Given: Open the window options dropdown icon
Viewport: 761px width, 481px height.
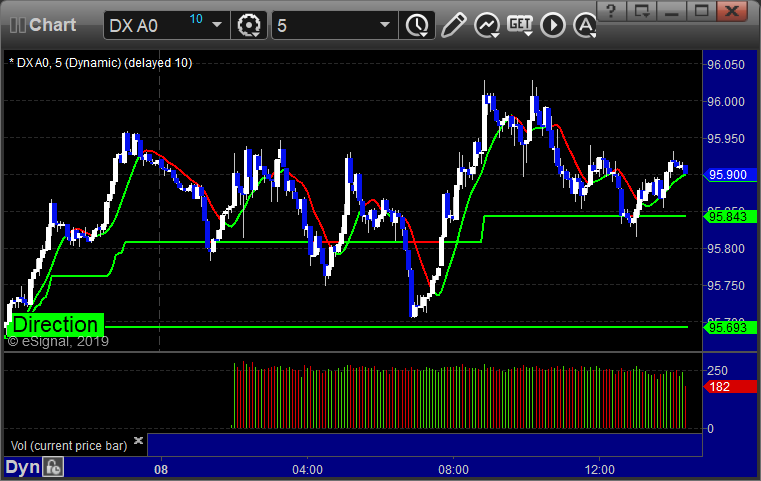Looking at the screenshot, I should pos(642,11).
